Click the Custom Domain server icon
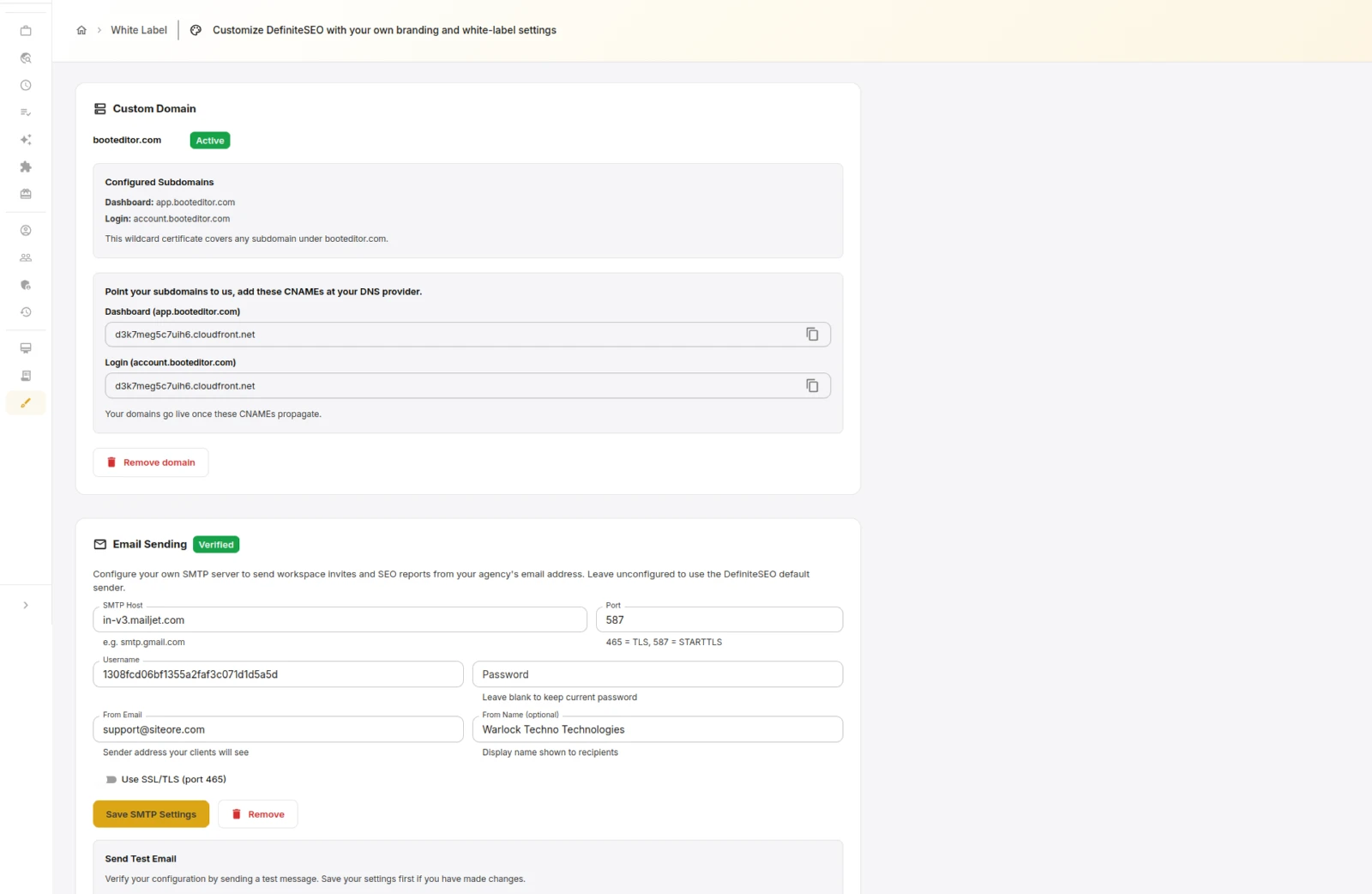 pos(100,109)
